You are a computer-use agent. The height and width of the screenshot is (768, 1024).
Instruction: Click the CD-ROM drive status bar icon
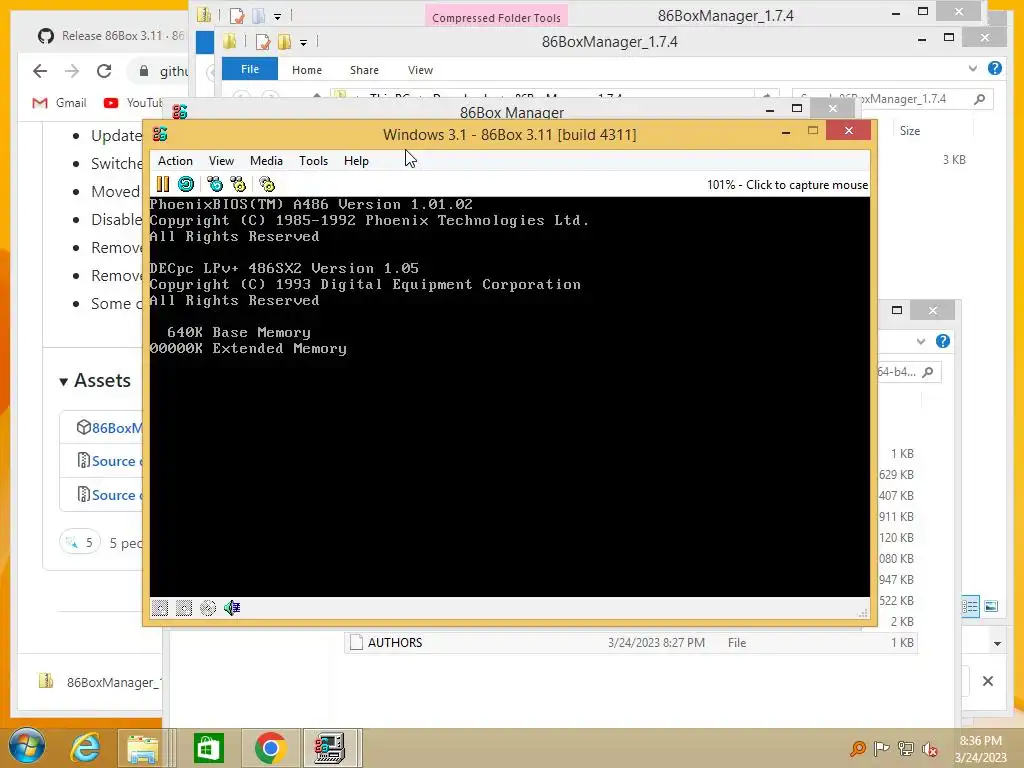tap(208, 608)
